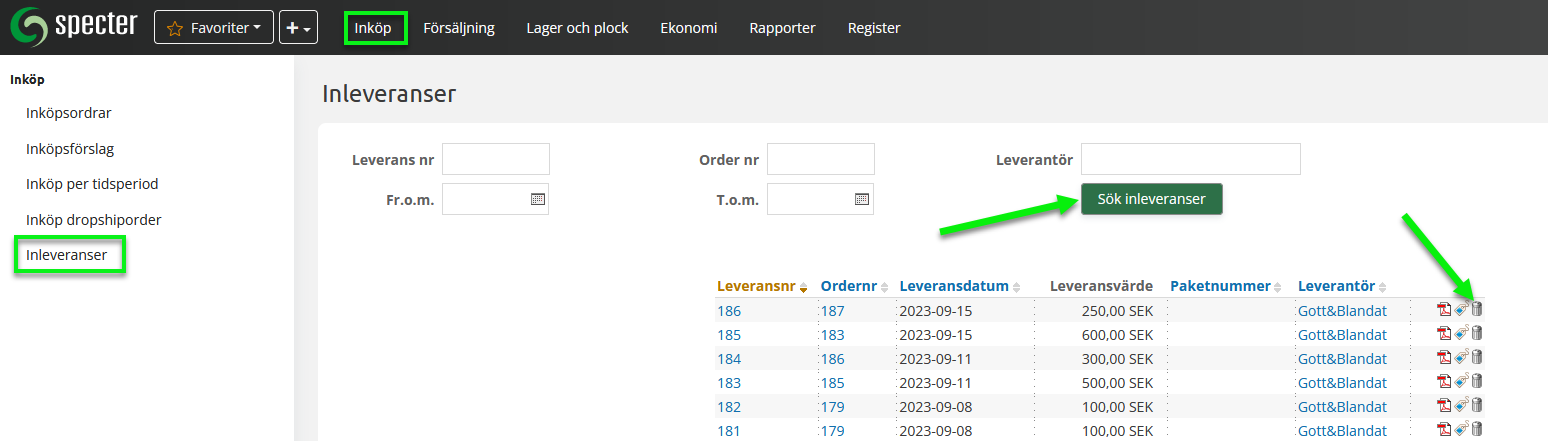The width and height of the screenshot is (1548, 441).
Task: Click the Leverantör input field
Action: point(1190,159)
